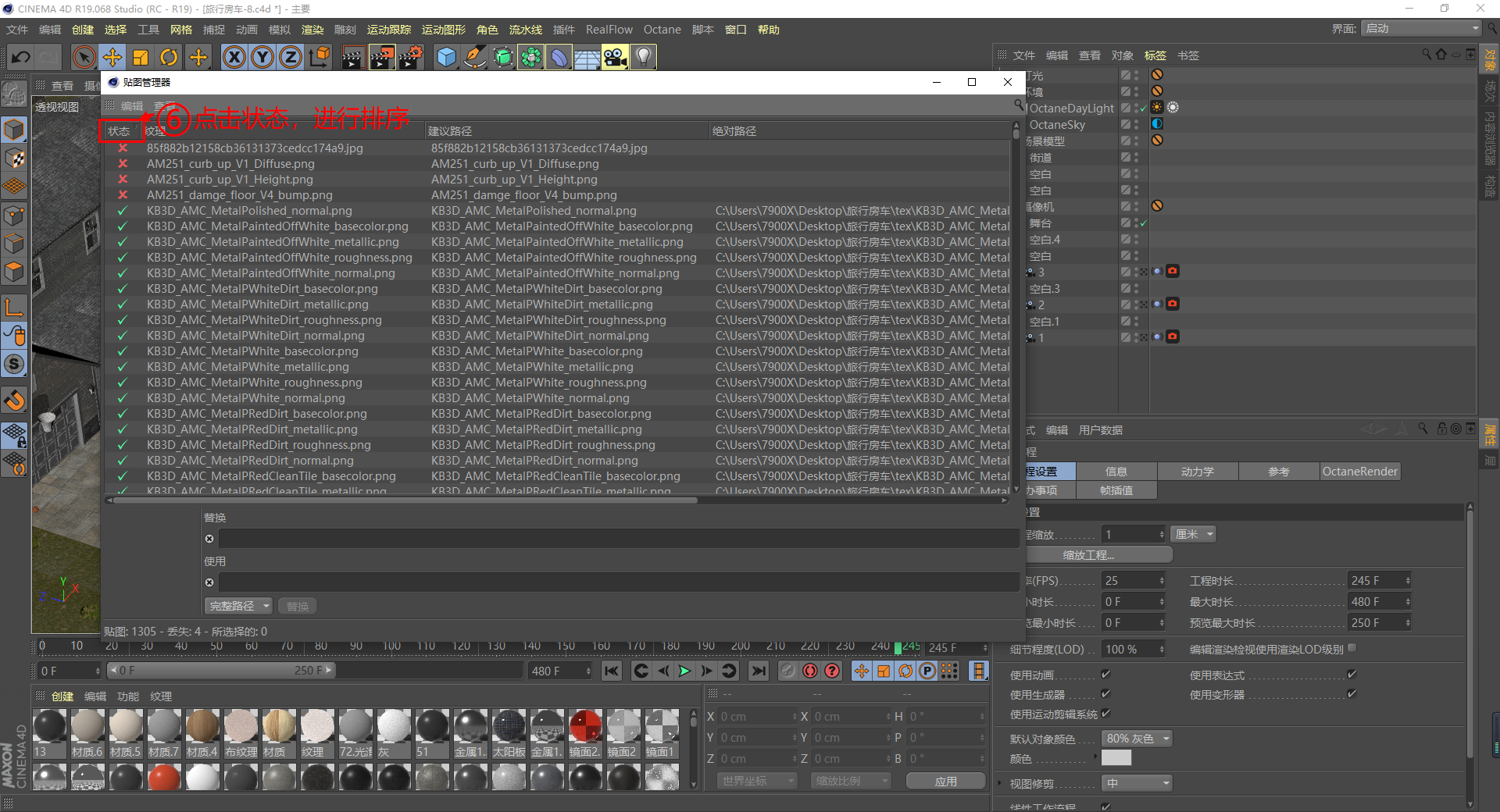This screenshot has height=812, width=1500.
Task: Toggle the point level animation dots icon
Action: point(949,671)
